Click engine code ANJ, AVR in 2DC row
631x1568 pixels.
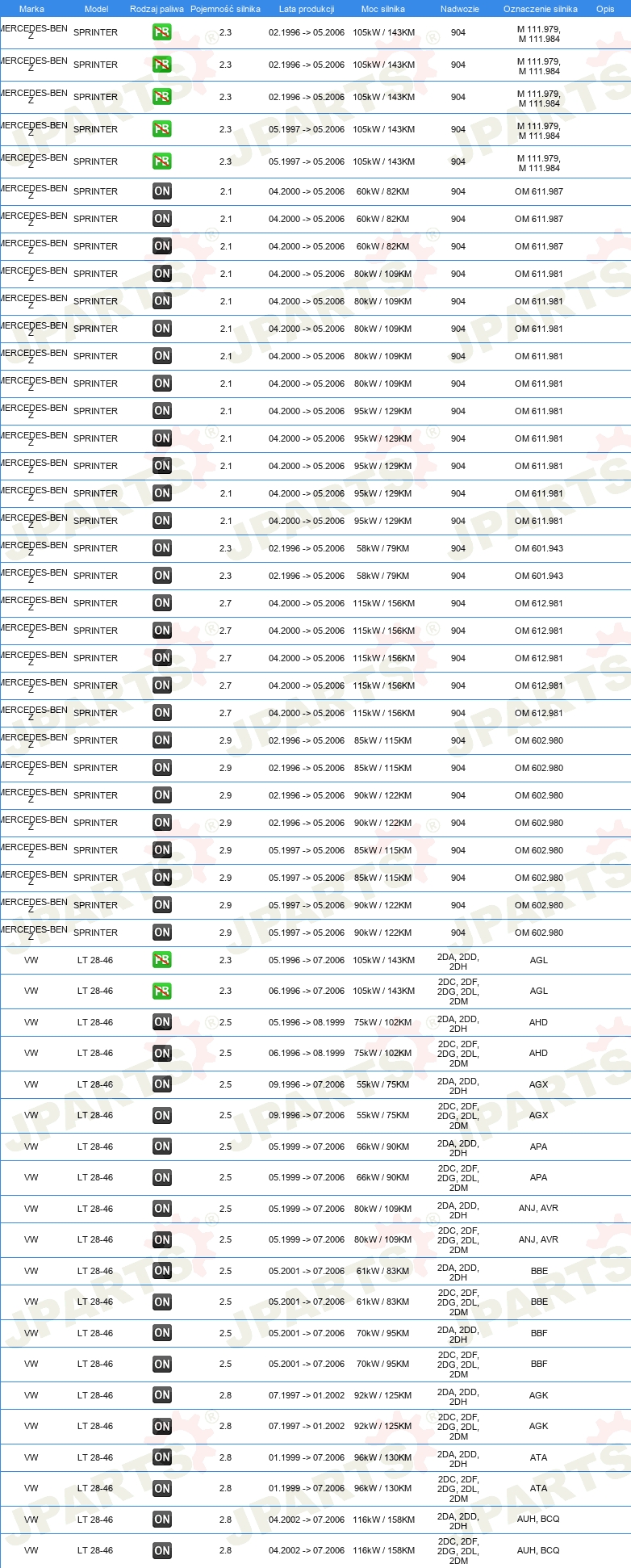pyautogui.click(x=538, y=1239)
